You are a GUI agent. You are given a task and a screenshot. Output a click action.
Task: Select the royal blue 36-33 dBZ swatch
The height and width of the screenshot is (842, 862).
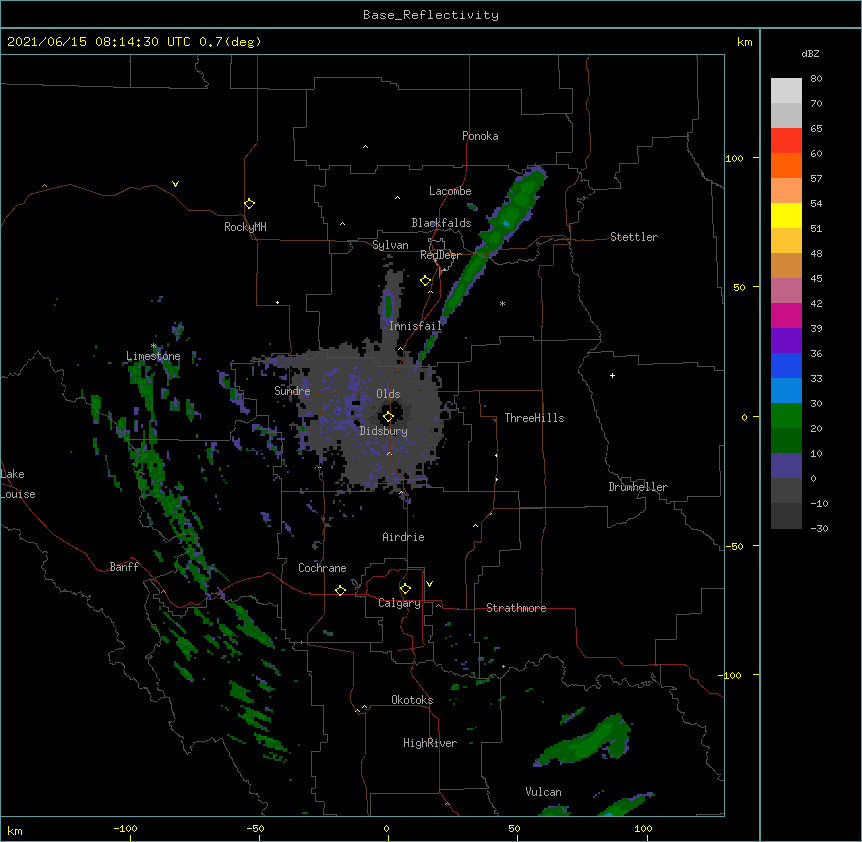pos(786,365)
